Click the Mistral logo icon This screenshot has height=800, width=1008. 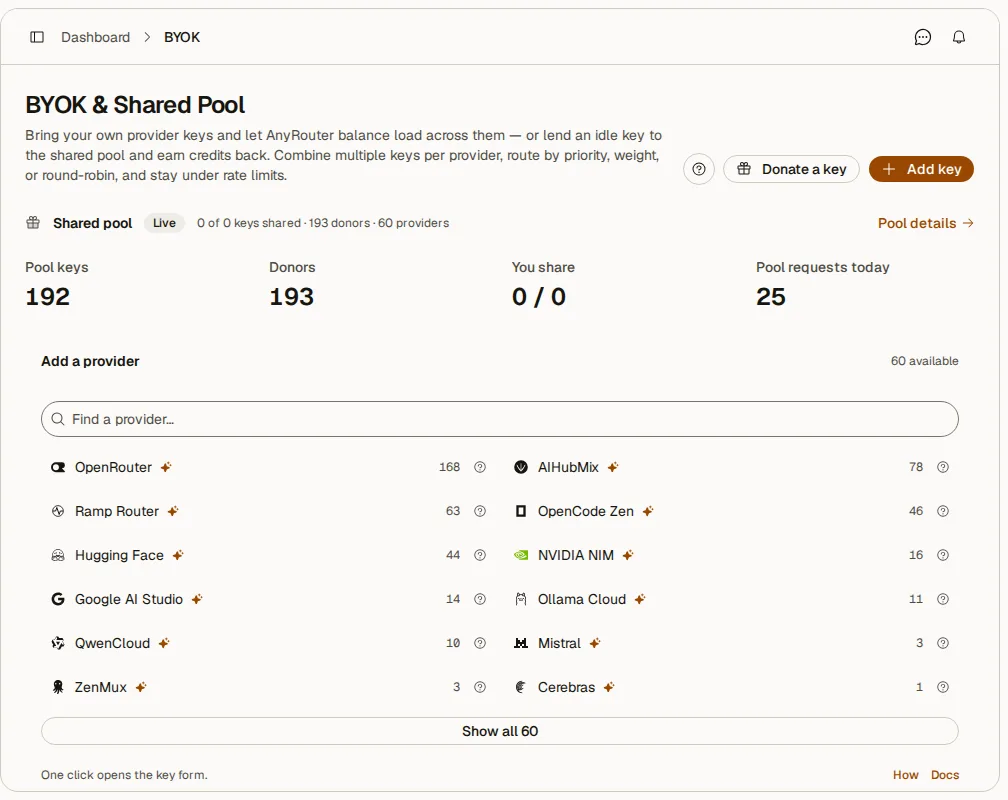point(521,643)
